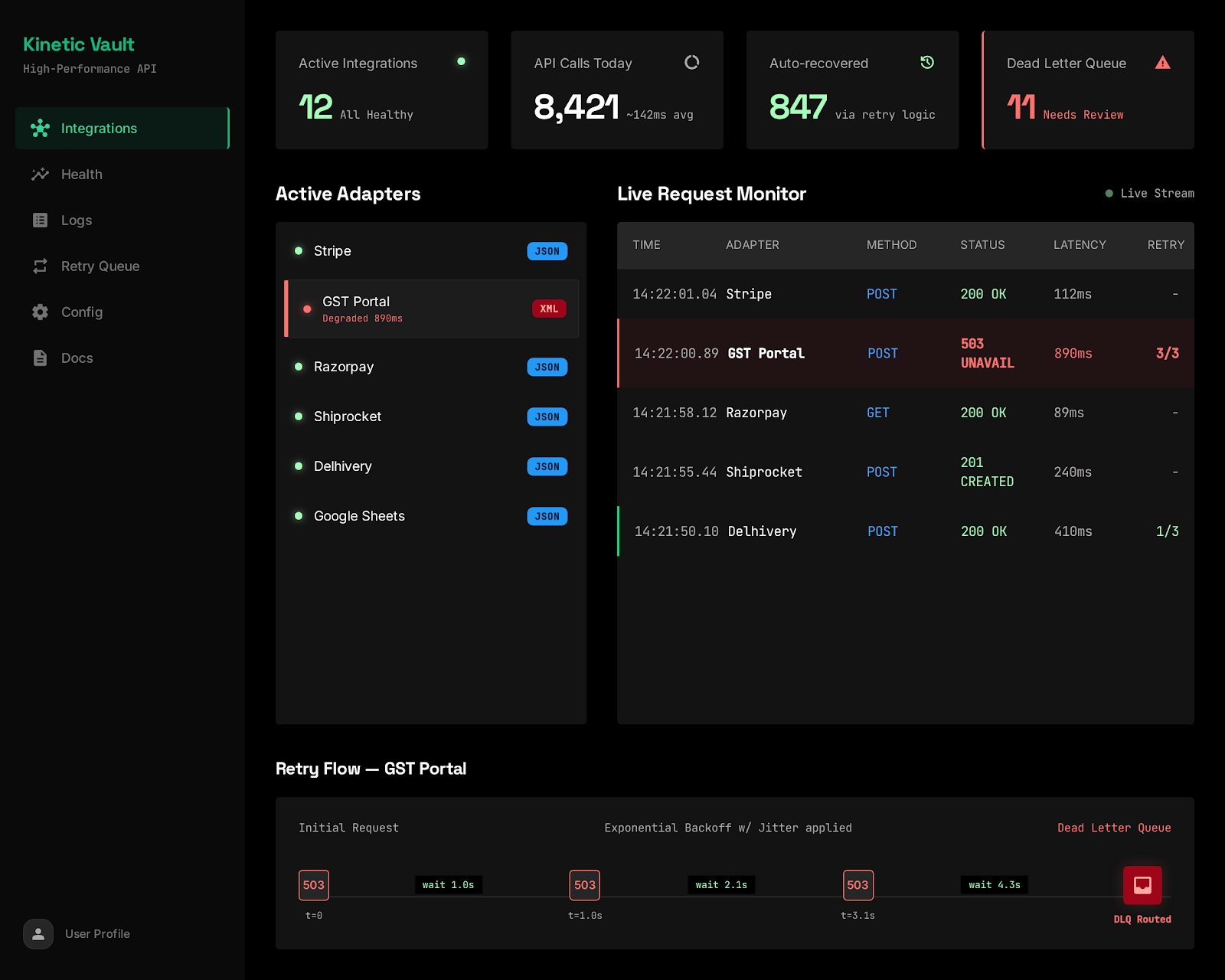Image resolution: width=1225 pixels, height=980 pixels.
Task: Click the Needs Review label in DLQ card
Action: click(1083, 115)
